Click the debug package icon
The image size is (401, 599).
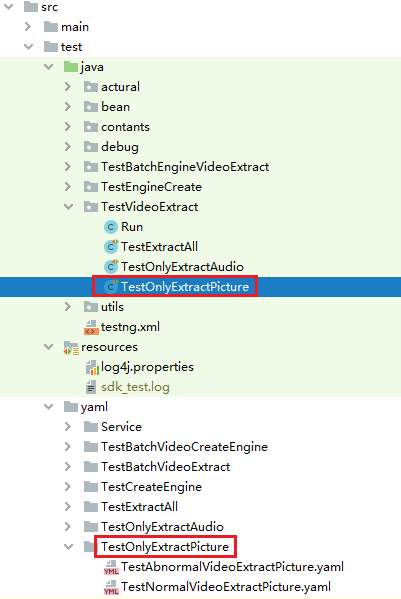click(x=91, y=146)
